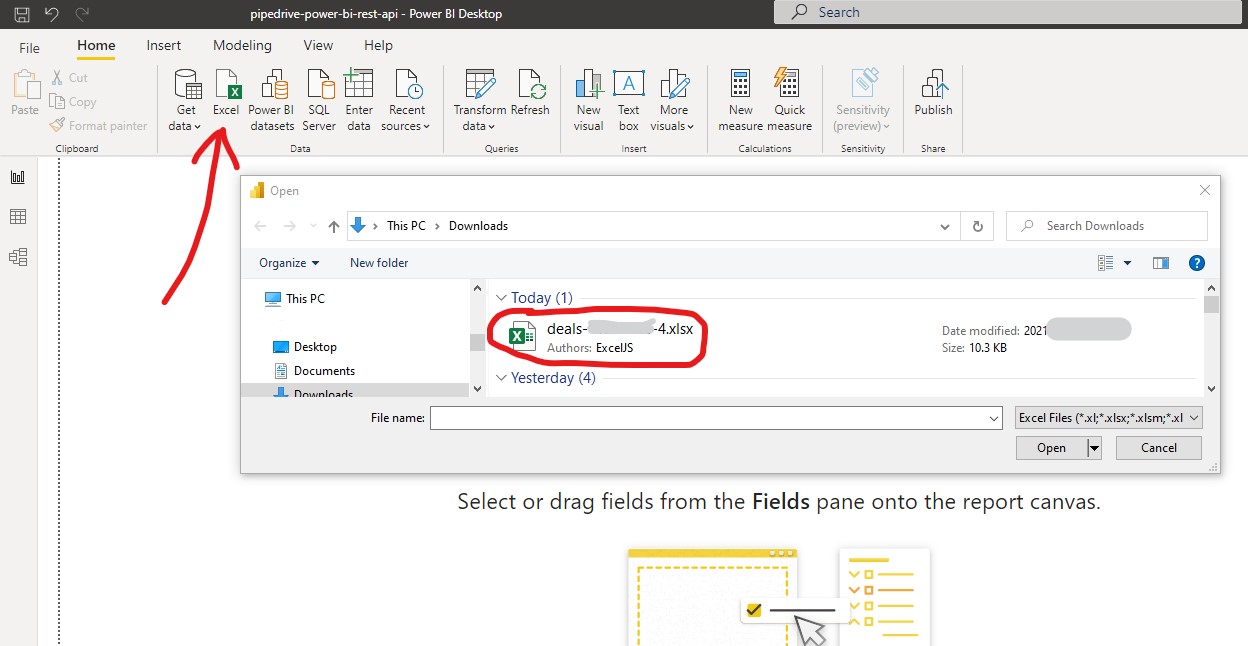Select This PC in navigation tree

pyautogui.click(x=295, y=299)
